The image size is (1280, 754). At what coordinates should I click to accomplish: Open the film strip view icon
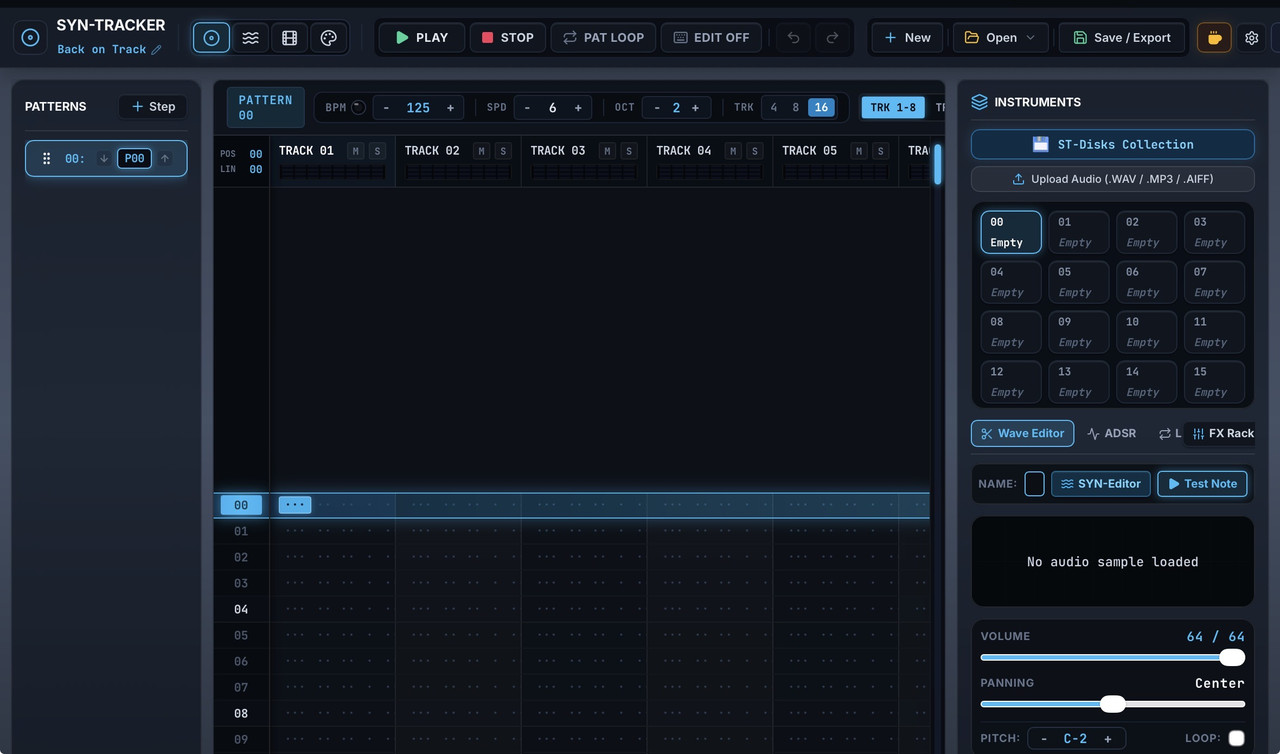(x=289, y=38)
